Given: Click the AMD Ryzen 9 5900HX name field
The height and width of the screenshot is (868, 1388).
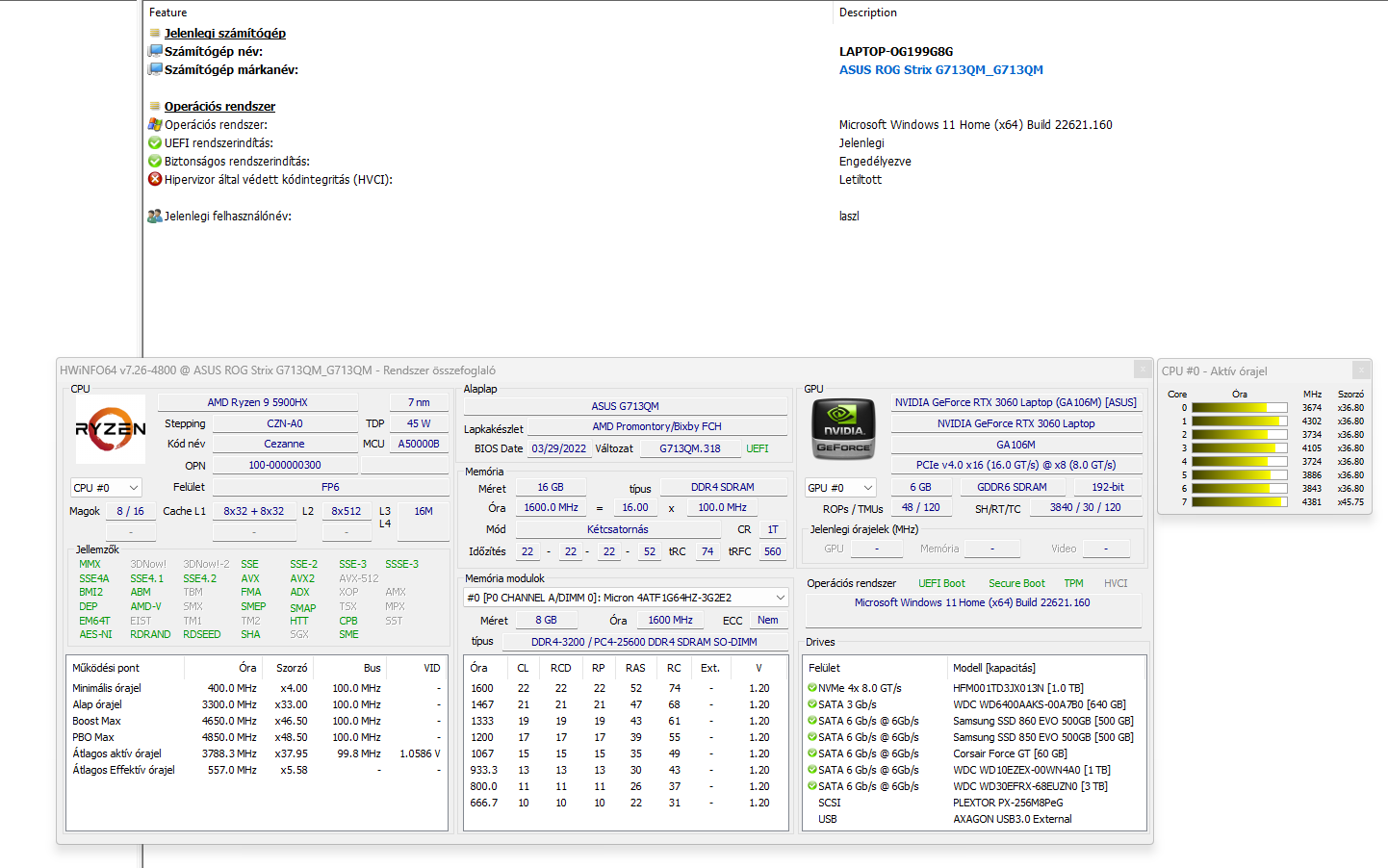Looking at the screenshot, I should [x=258, y=402].
